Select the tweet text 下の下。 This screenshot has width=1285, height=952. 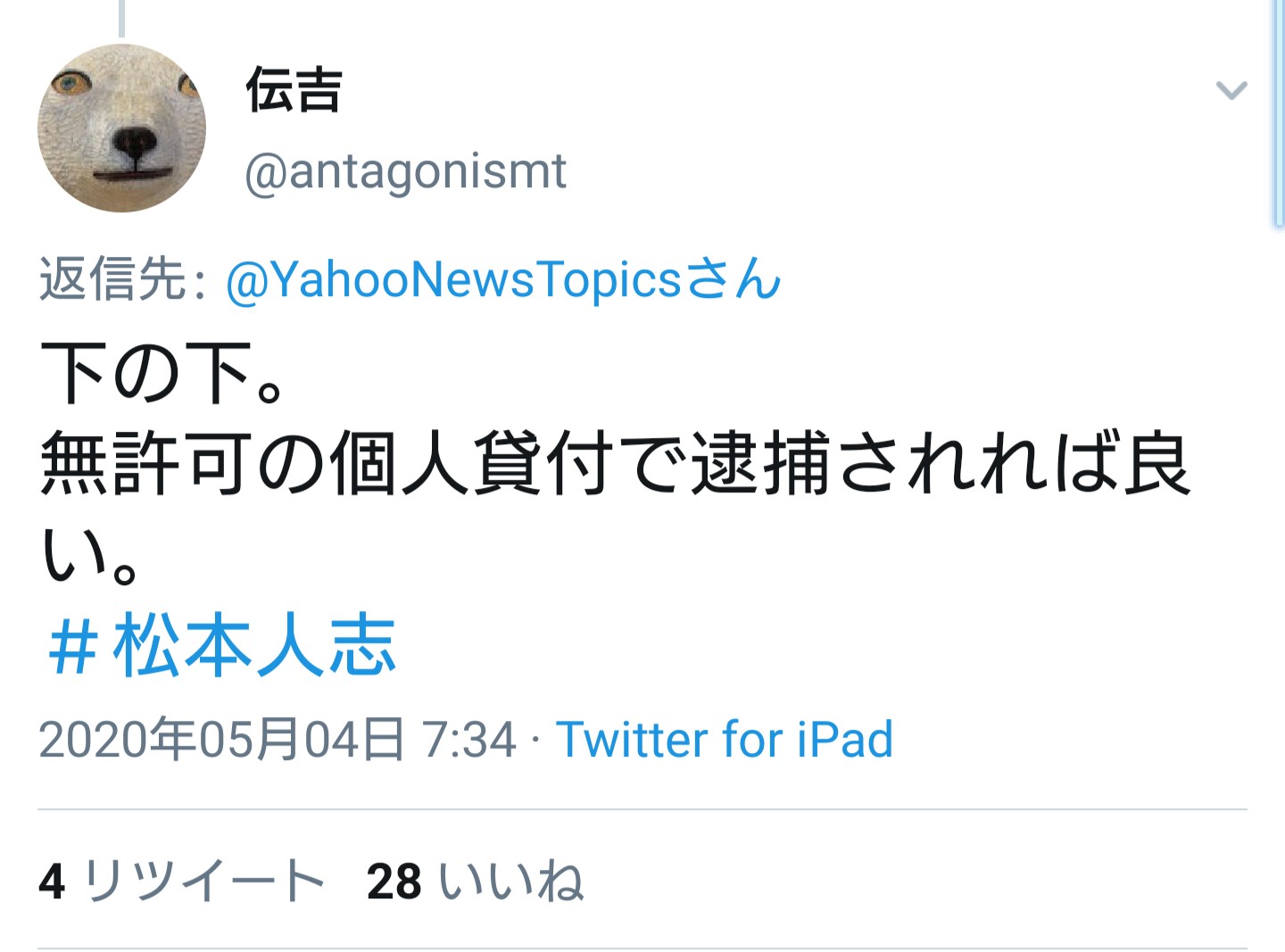click(162, 374)
